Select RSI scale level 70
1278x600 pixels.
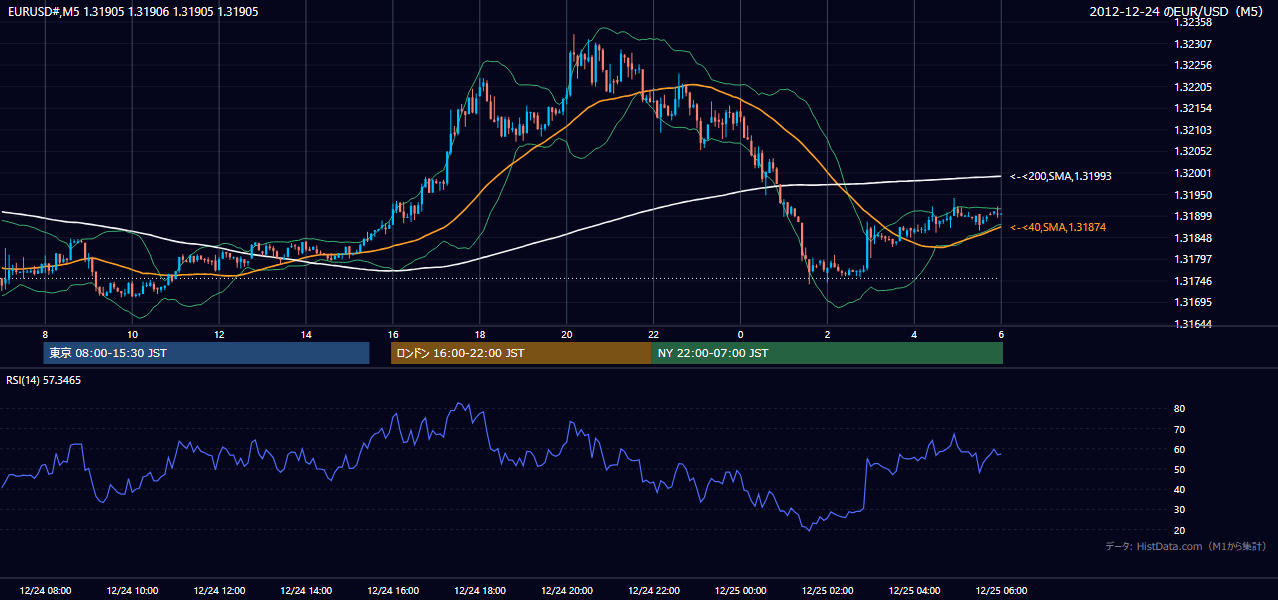pos(1179,429)
